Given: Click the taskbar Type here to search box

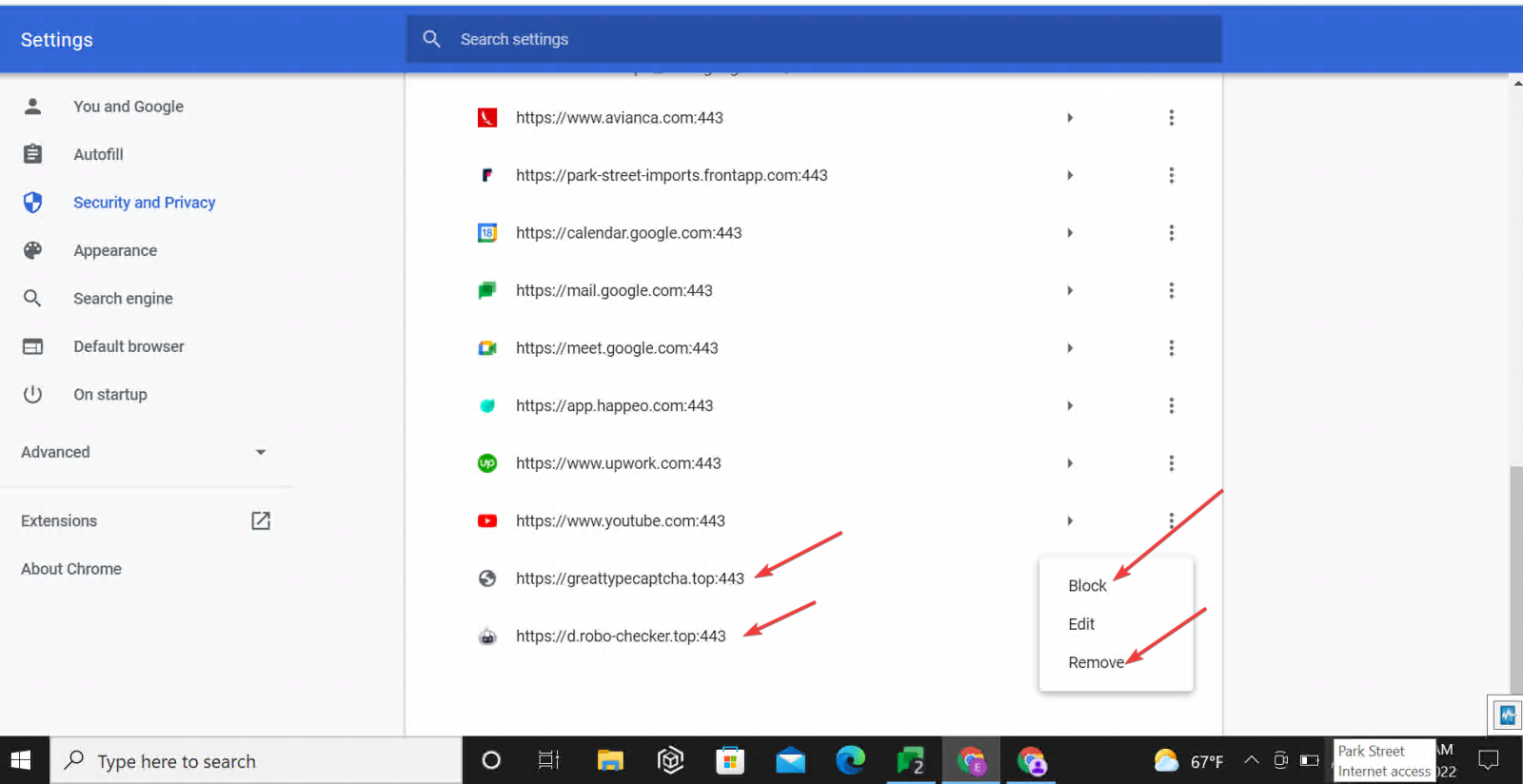Looking at the screenshot, I should click(256, 760).
